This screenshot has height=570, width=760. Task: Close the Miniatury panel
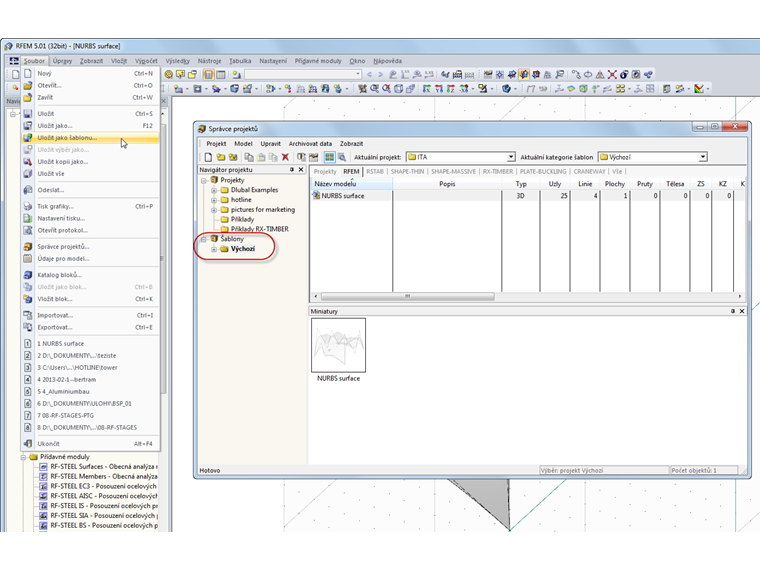tap(742, 311)
